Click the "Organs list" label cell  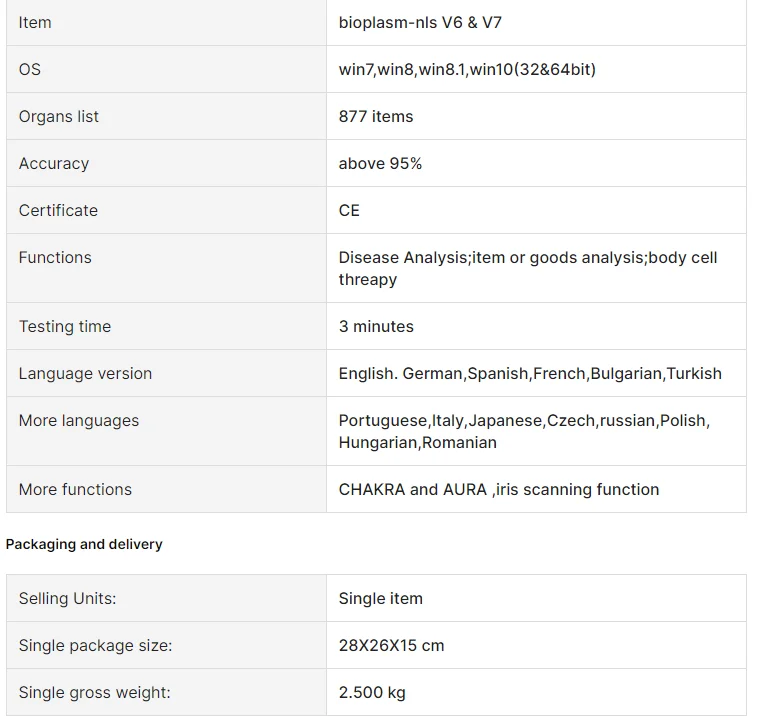[59, 116]
